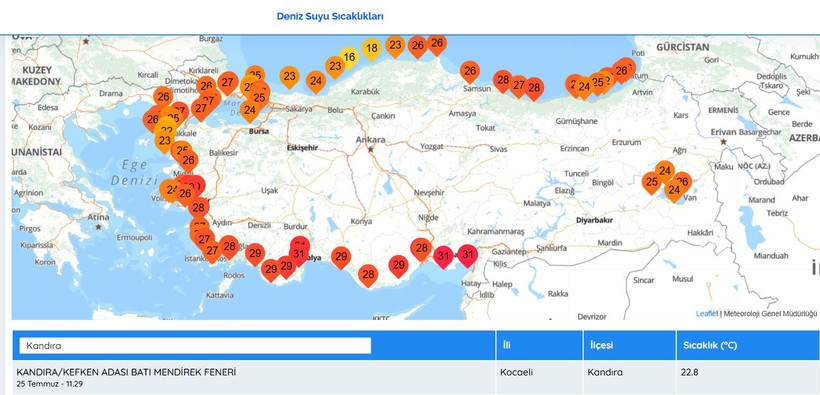Viewport: 820px width, 395px height.
Task: Click the Ankara star on map
Action: pyautogui.click(x=371, y=149)
